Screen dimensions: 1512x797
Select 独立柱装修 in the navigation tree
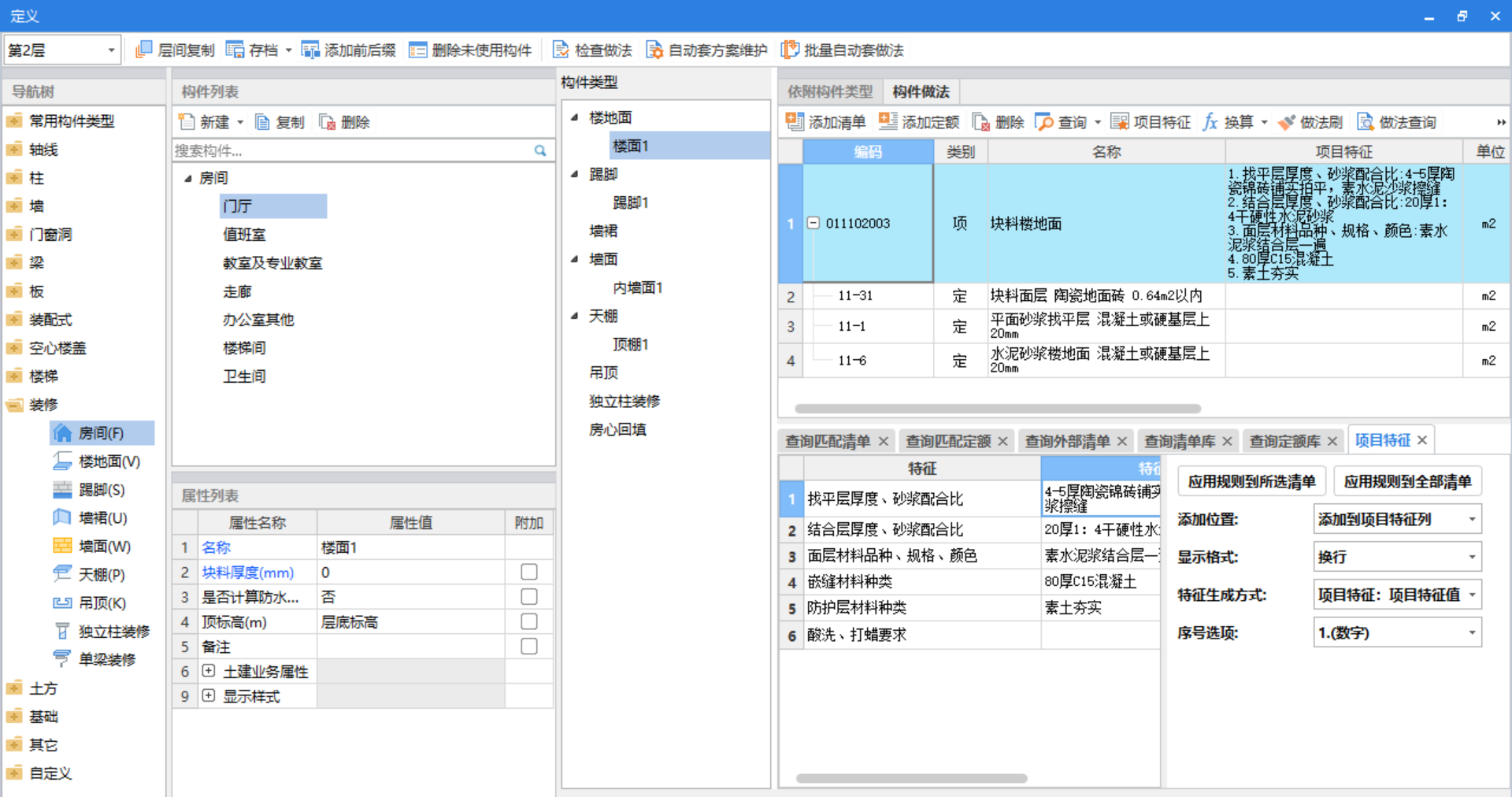[x=113, y=632]
